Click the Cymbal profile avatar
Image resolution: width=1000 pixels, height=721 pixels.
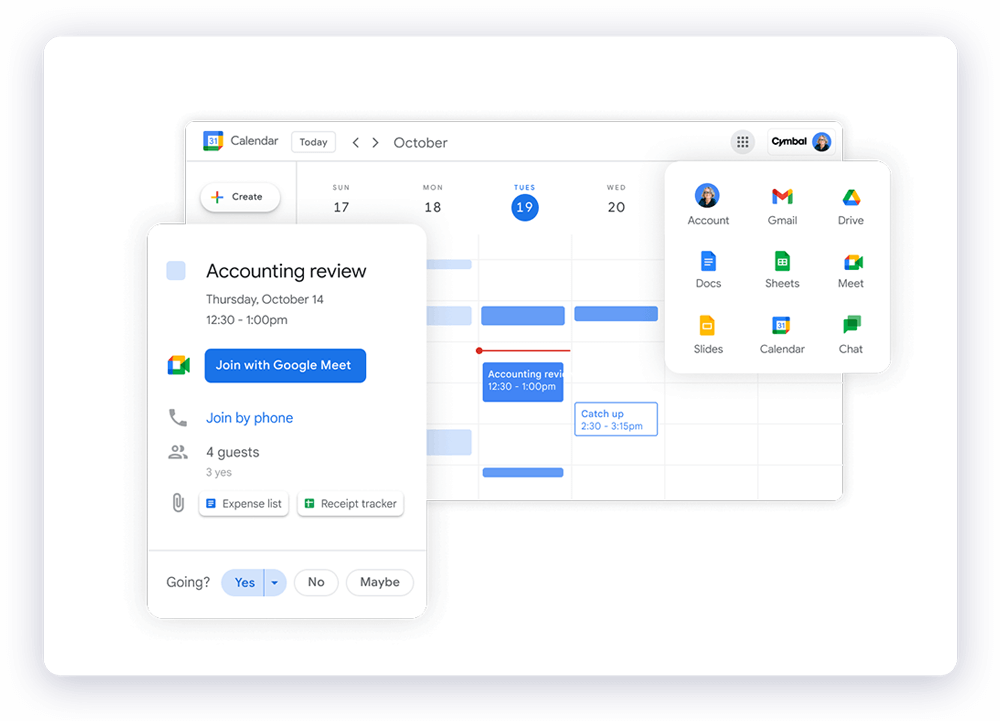tap(821, 142)
